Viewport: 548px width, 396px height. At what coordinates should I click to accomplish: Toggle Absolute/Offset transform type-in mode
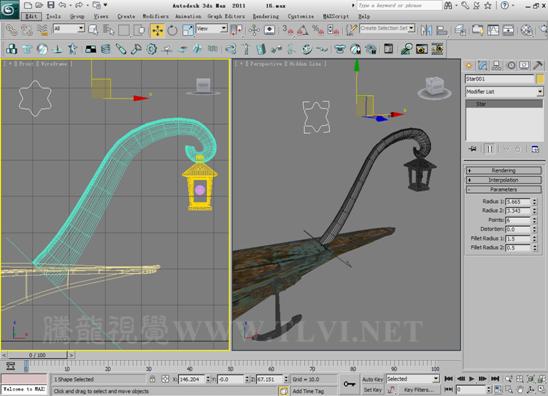click(165, 379)
